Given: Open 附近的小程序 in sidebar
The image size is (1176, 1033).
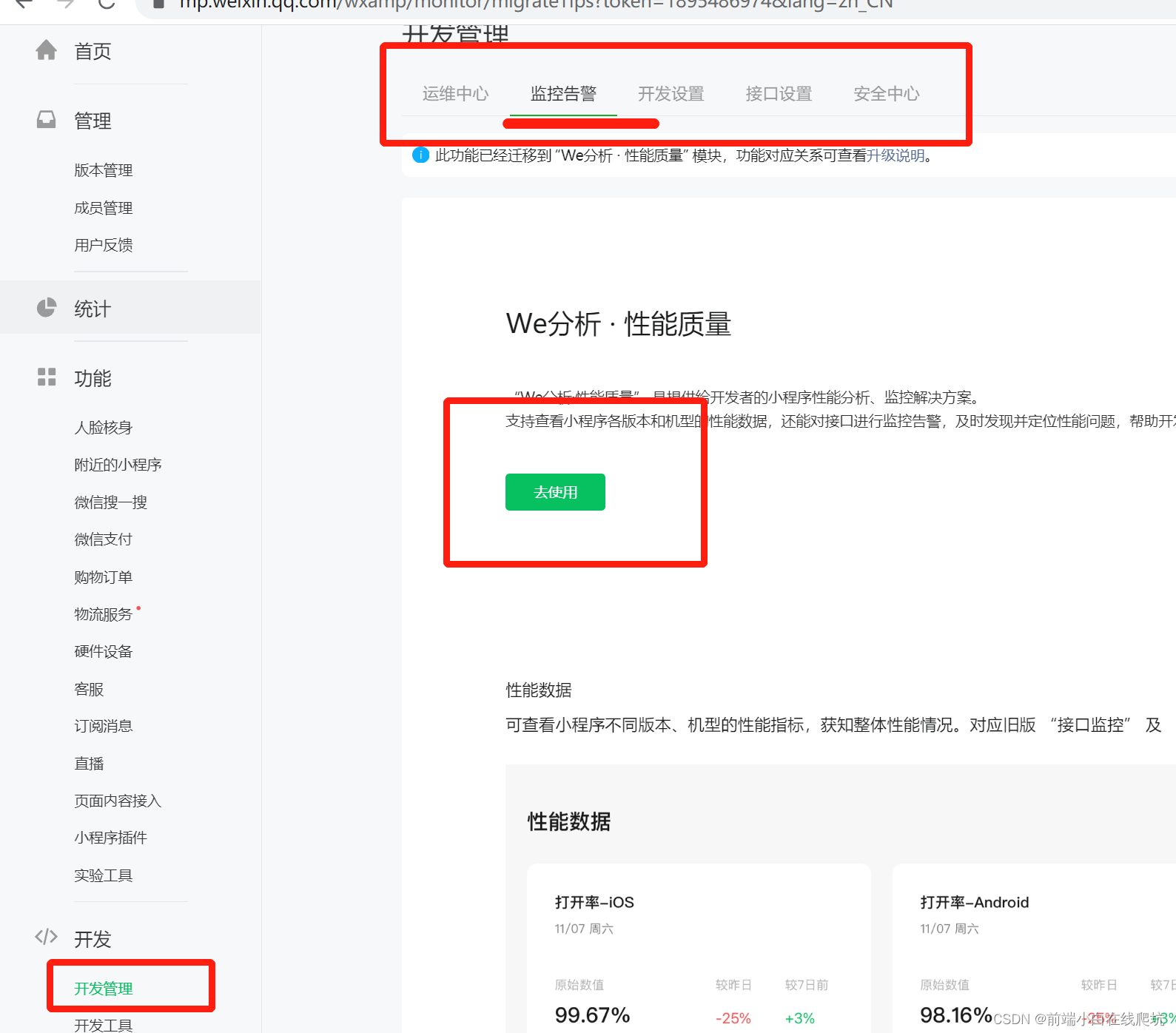Looking at the screenshot, I should [x=118, y=465].
